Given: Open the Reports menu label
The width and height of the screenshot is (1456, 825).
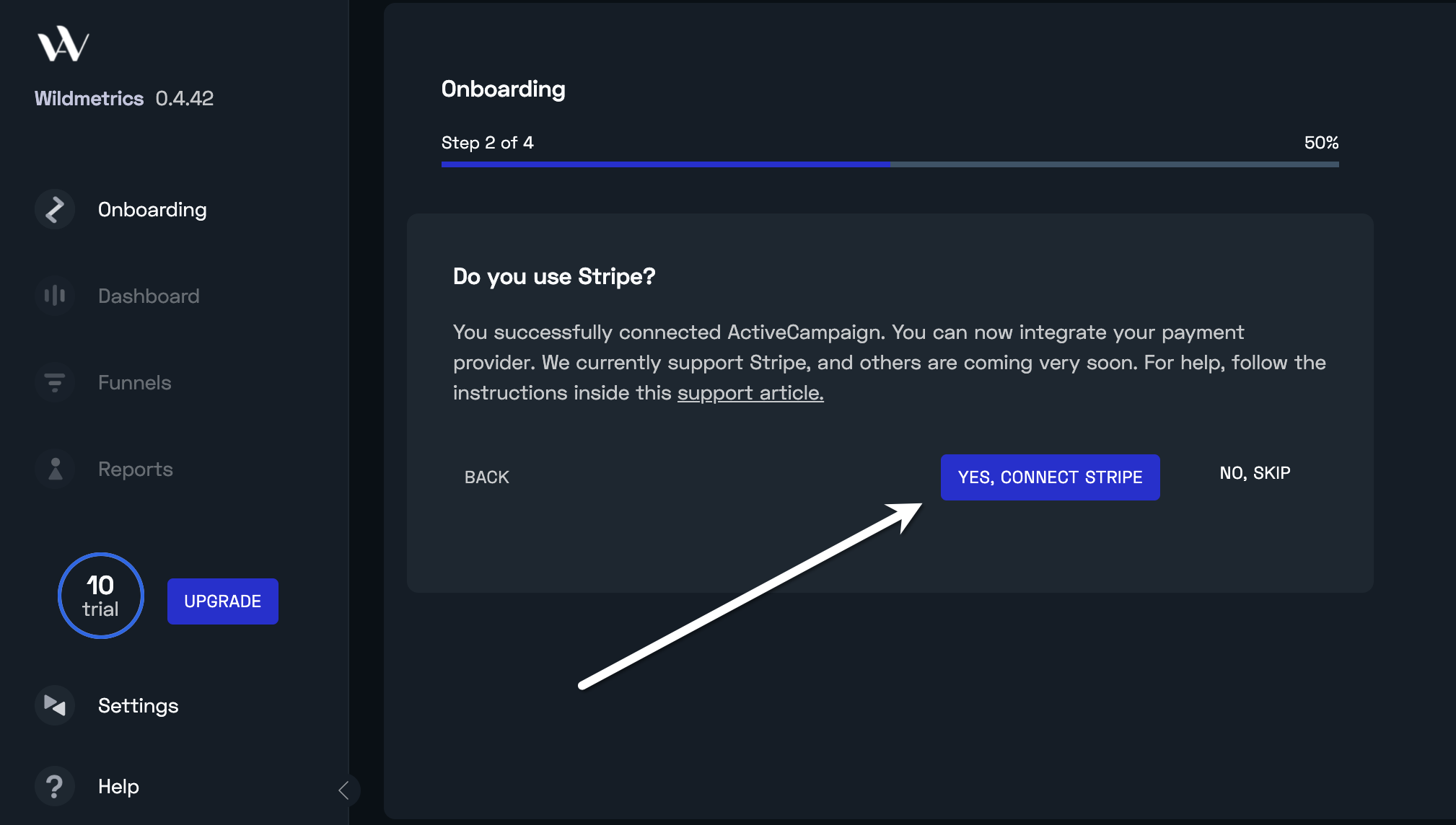Looking at the screenshot, I should click(x=136, y=469).
